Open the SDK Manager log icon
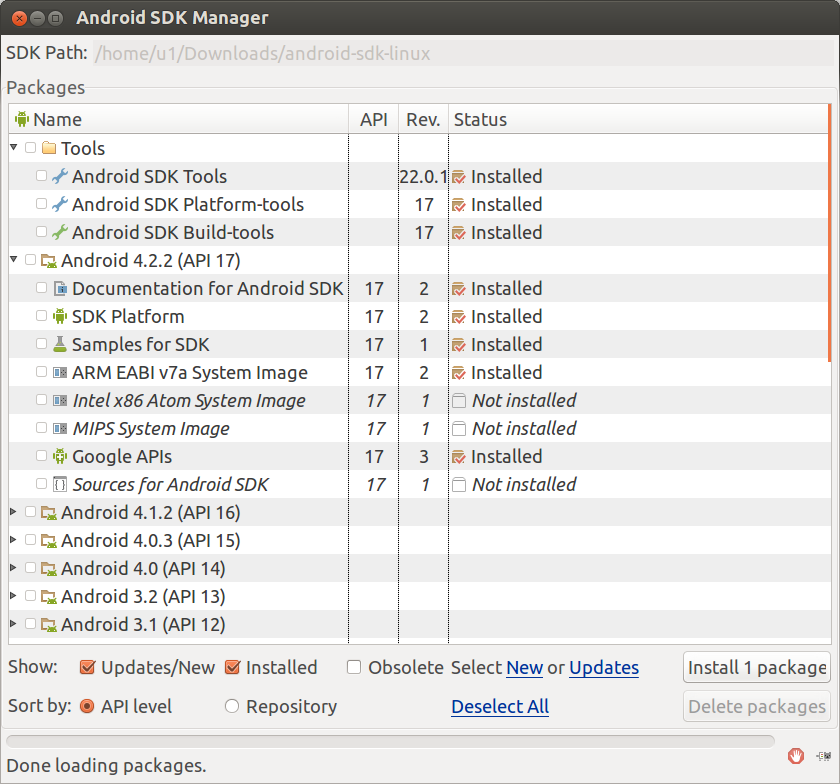Image resolution: width=840 pixels, height=784 pixels. point(823,756)
